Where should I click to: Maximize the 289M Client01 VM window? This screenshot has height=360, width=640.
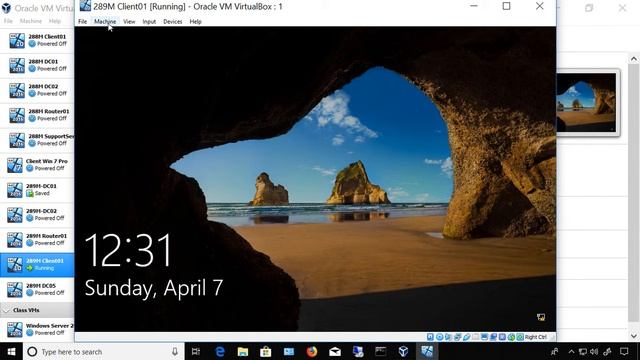(506, 6)
